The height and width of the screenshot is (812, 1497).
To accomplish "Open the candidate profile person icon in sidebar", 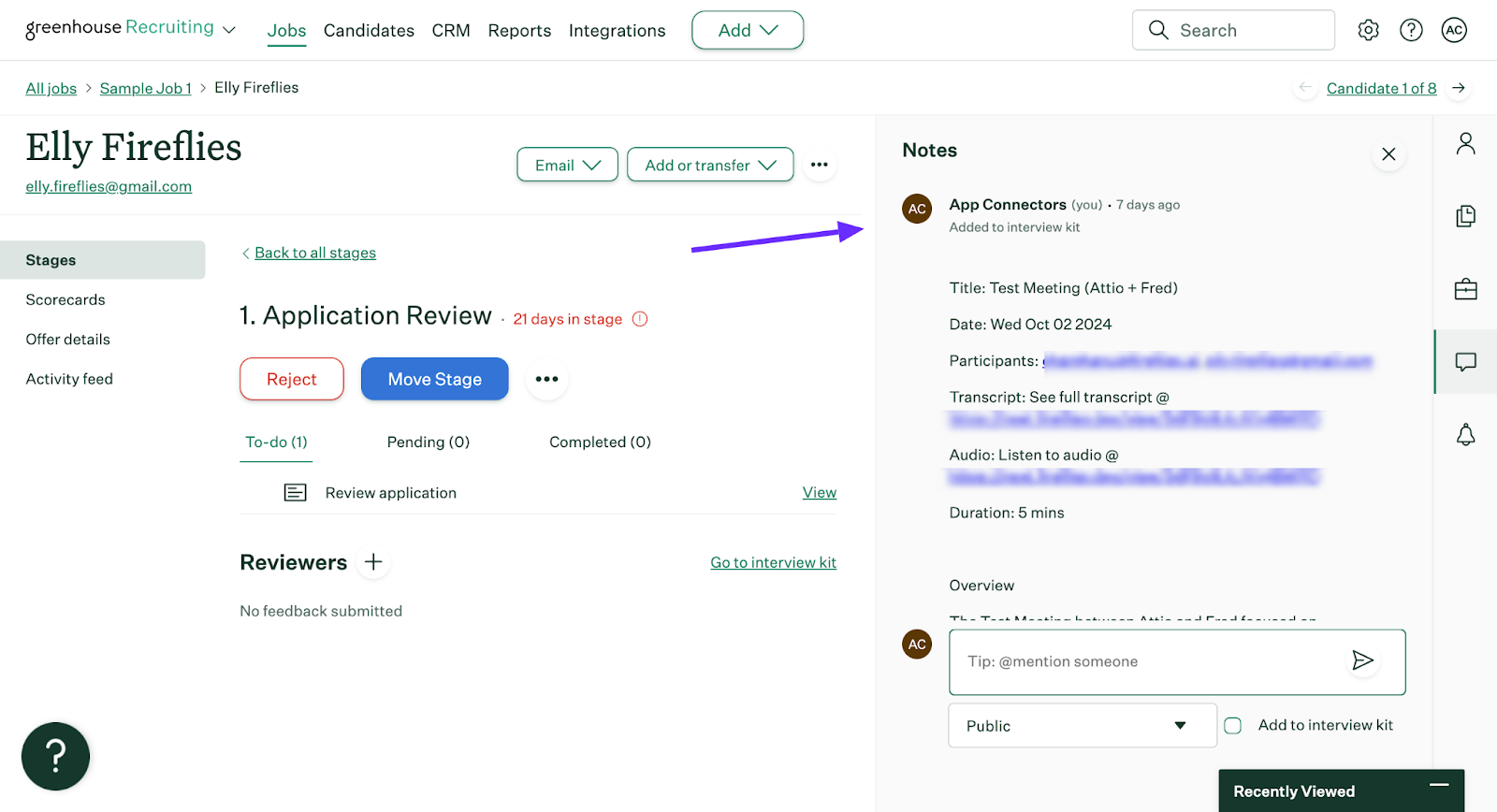I will 1465,143.
